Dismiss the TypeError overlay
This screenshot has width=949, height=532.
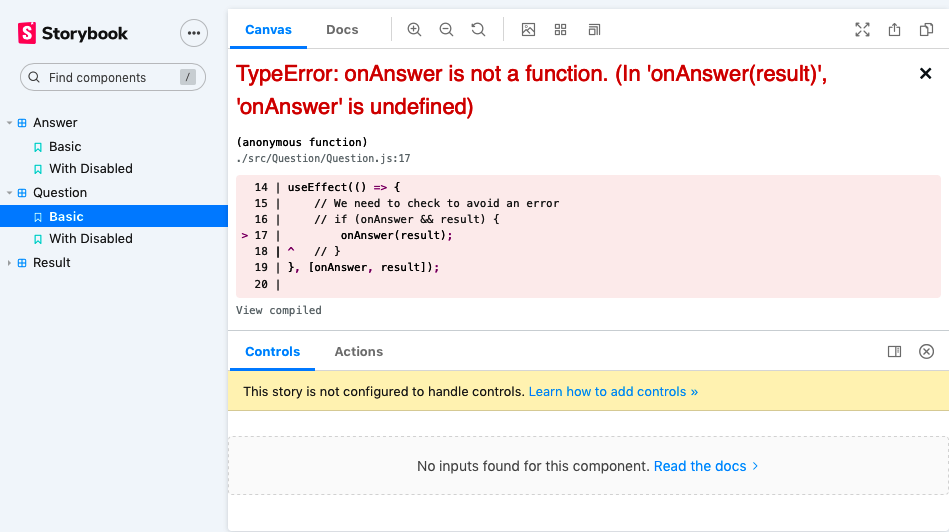925,74
